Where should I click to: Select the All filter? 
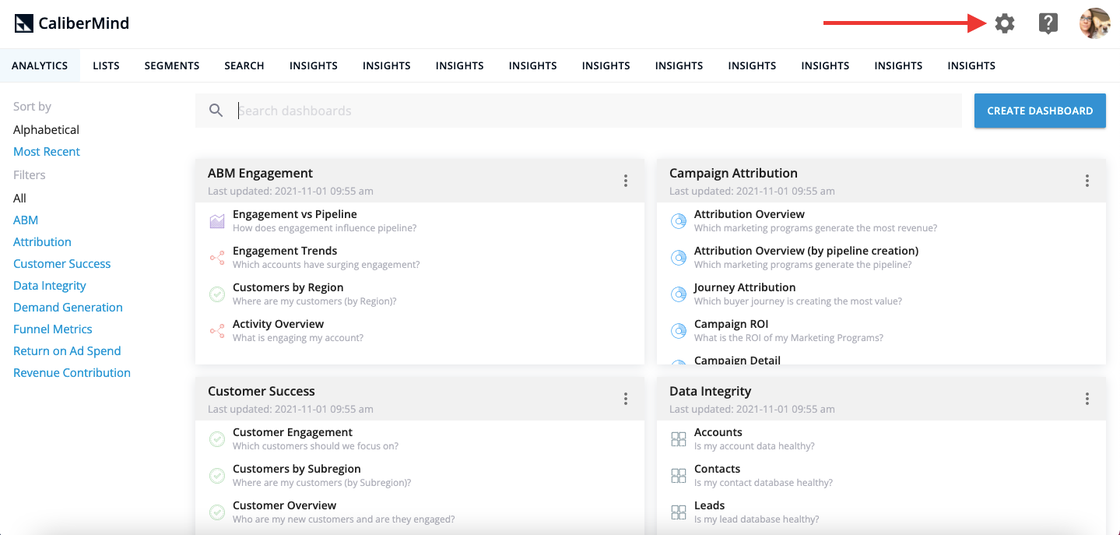[19, 198]
